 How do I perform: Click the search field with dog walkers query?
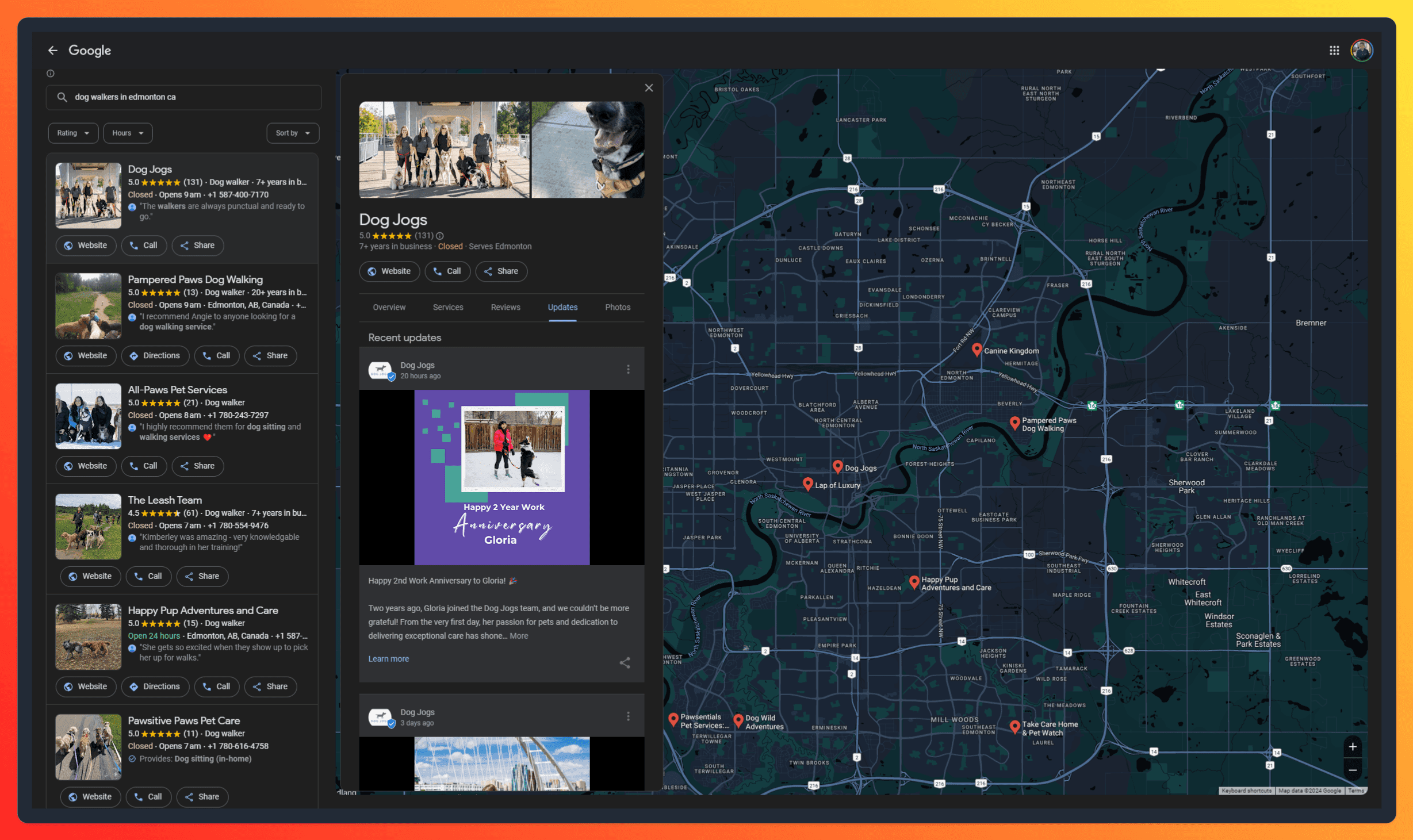coord(183,97)
